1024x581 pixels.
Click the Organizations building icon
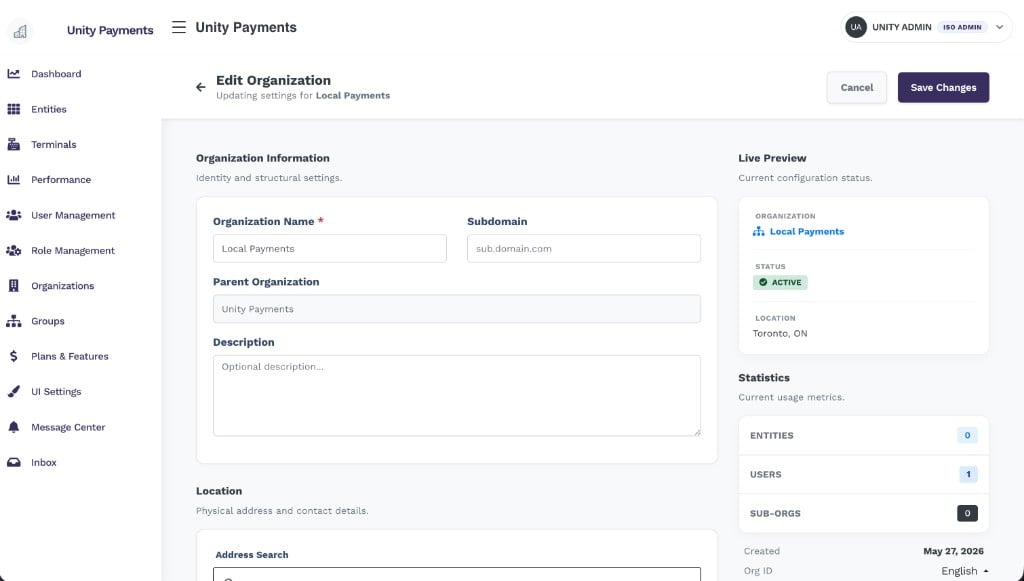click(14, 285)
